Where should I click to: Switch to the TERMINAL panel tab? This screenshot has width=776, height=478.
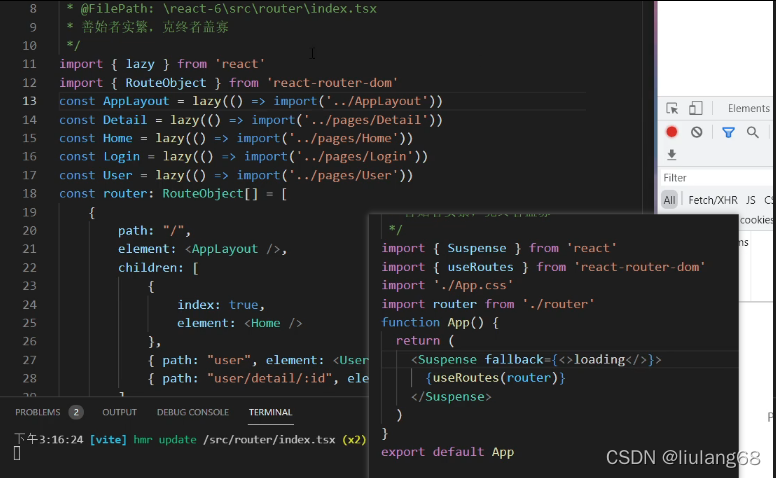tap(270, 412)
